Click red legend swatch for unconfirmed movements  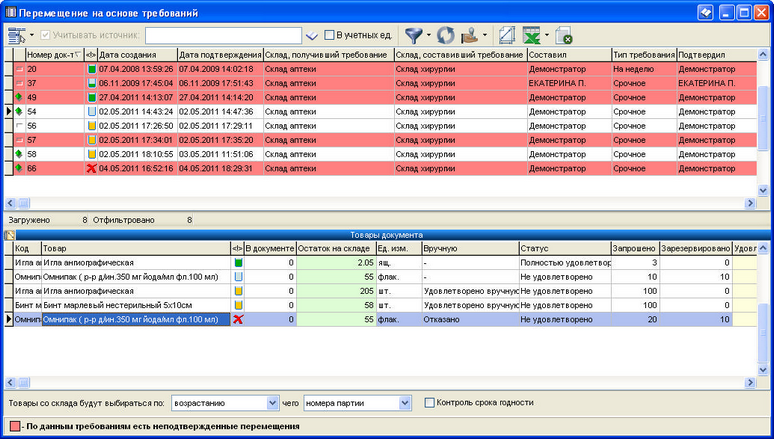[x=15, y=426]
